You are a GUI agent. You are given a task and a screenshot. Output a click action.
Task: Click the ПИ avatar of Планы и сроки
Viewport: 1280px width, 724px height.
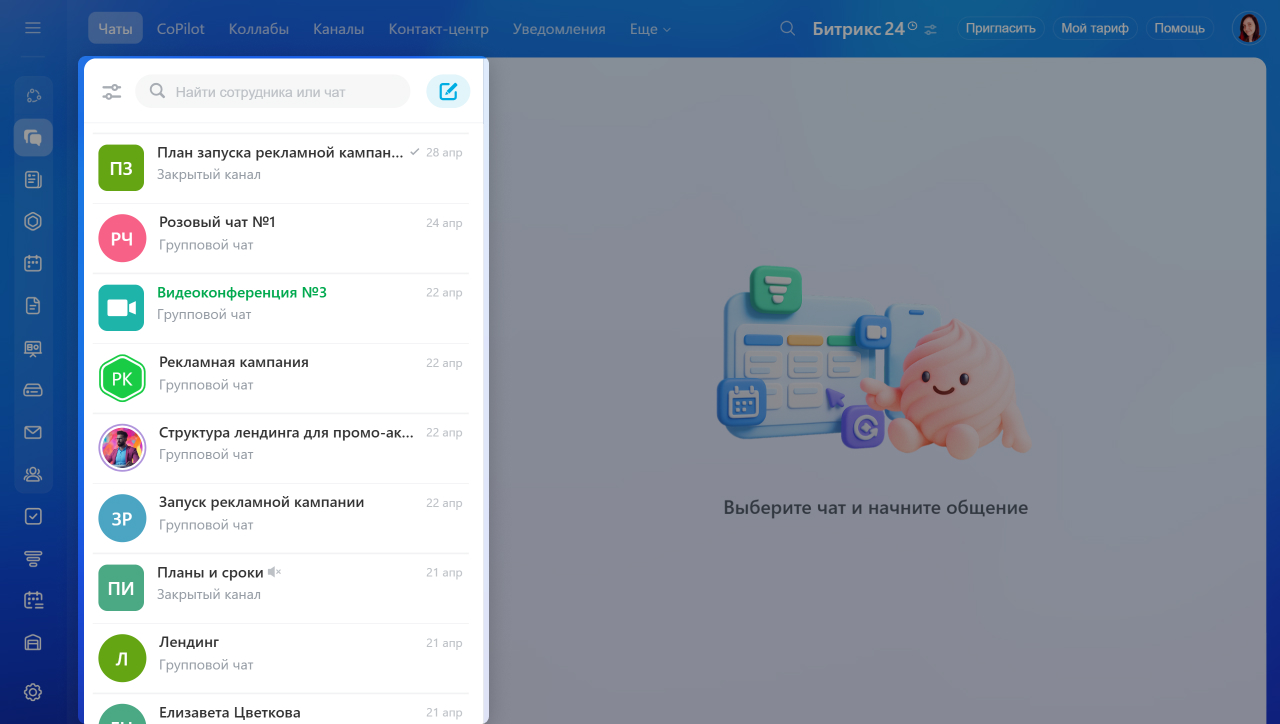[x=122, y=588]
